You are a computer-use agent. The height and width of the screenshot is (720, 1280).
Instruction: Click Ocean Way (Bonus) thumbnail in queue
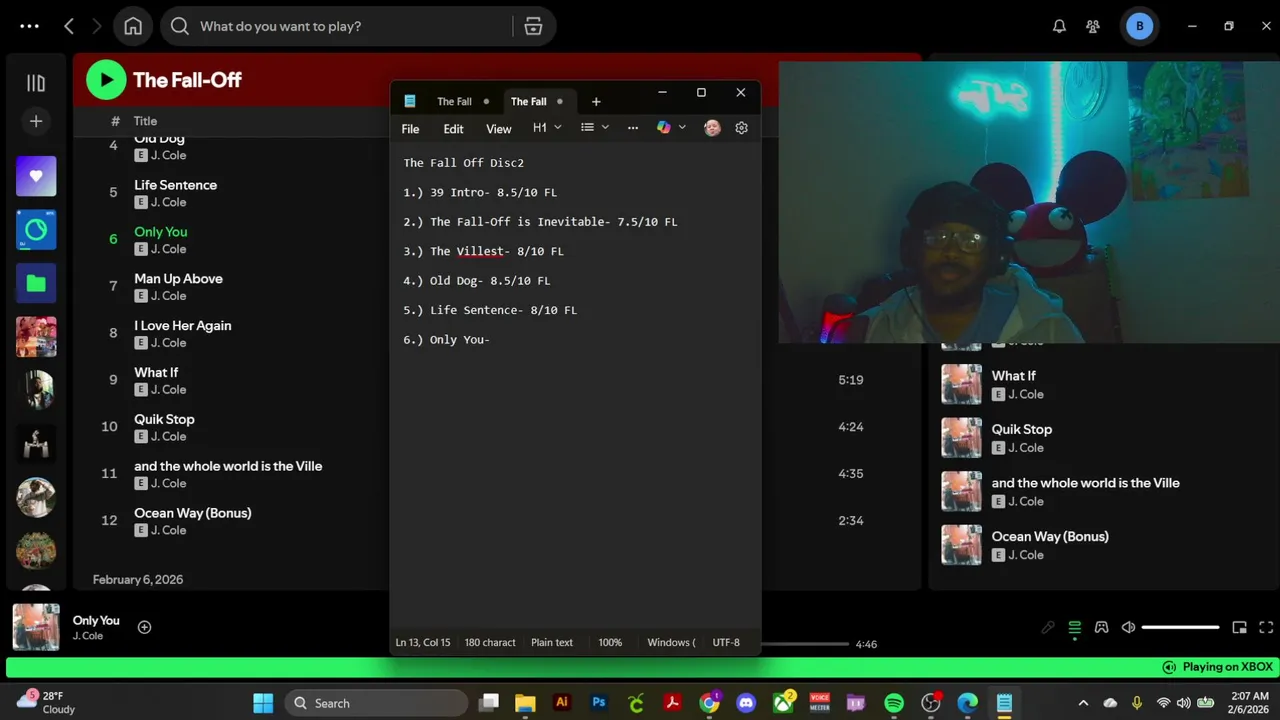click(961, 545)
